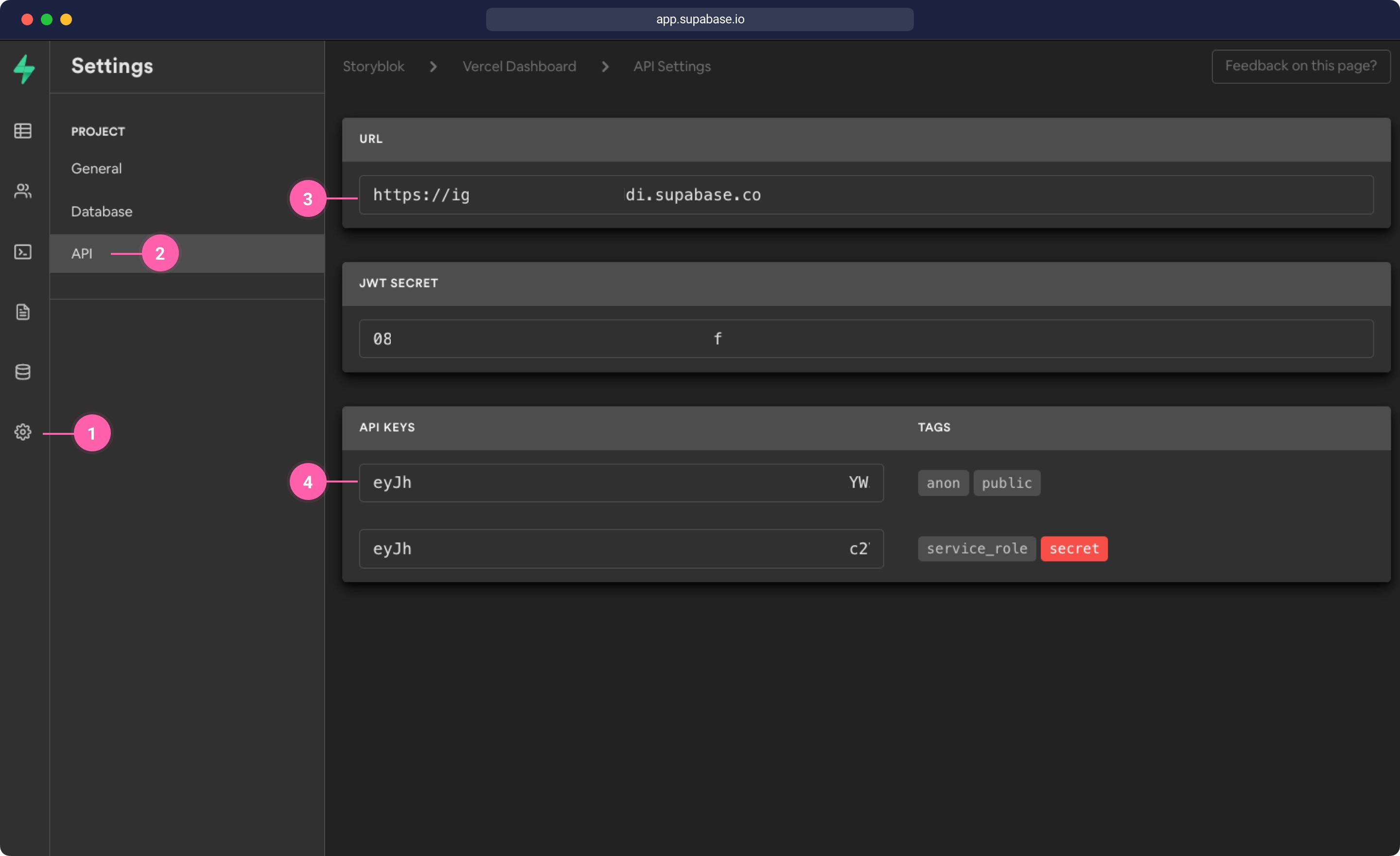Open the Auth users icon in sidebar

click(23, 191)
